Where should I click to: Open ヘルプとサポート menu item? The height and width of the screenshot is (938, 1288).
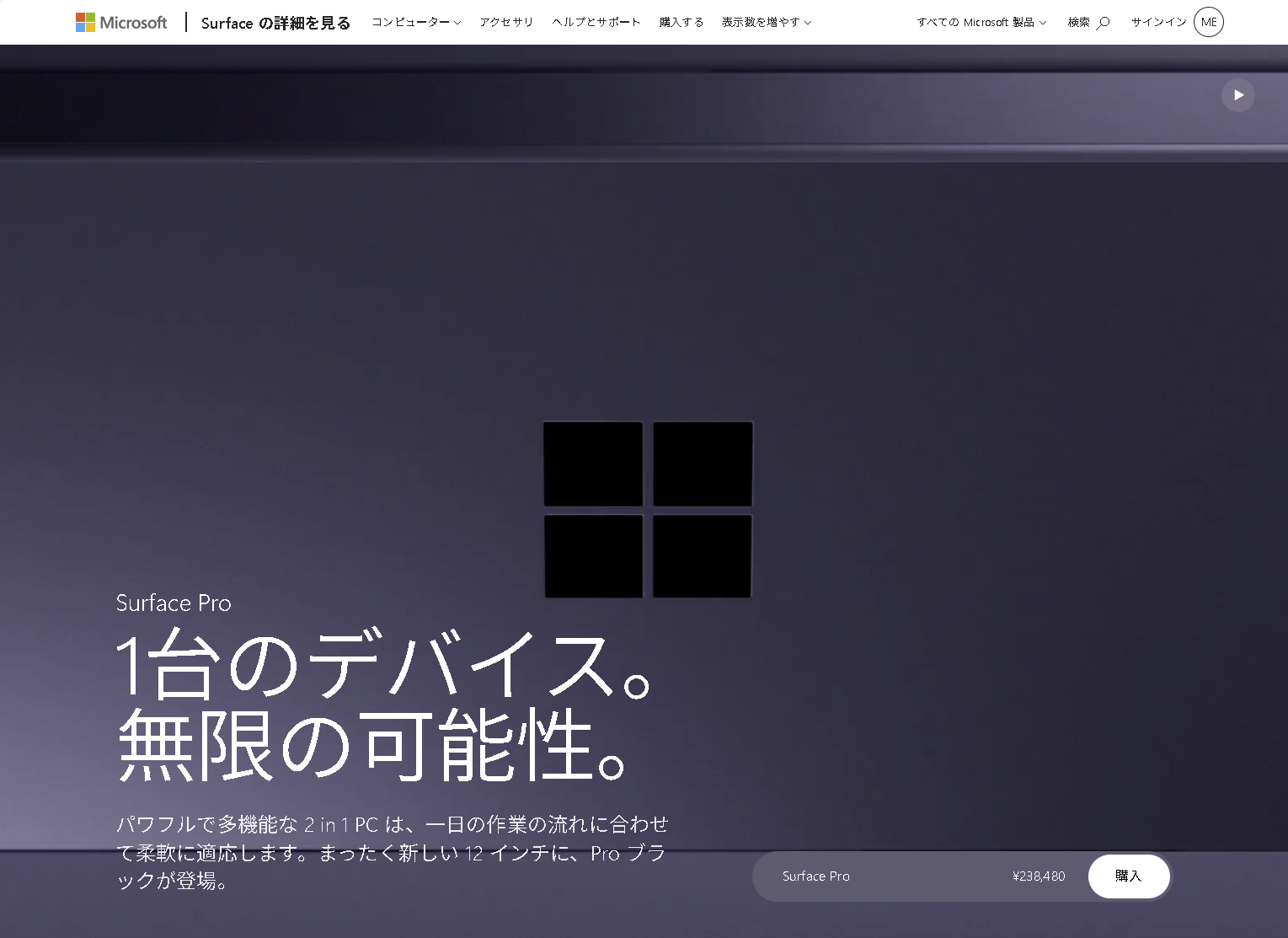(x=596, y=22)
